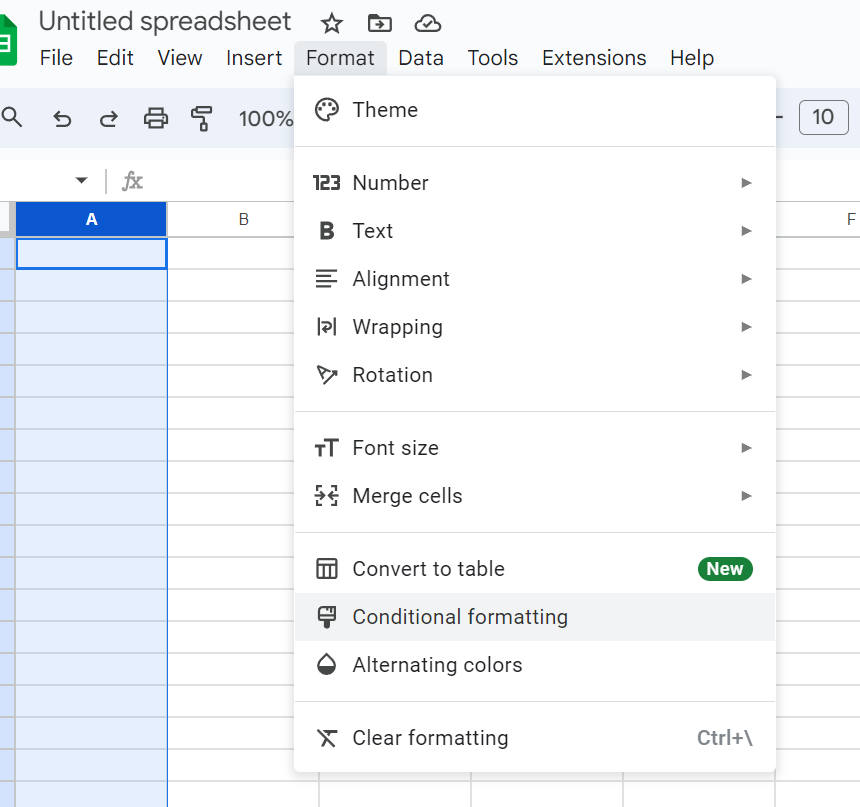Click the font size 10 field
The width and height of the screenshot is (860, 807).
pos(823,118)
